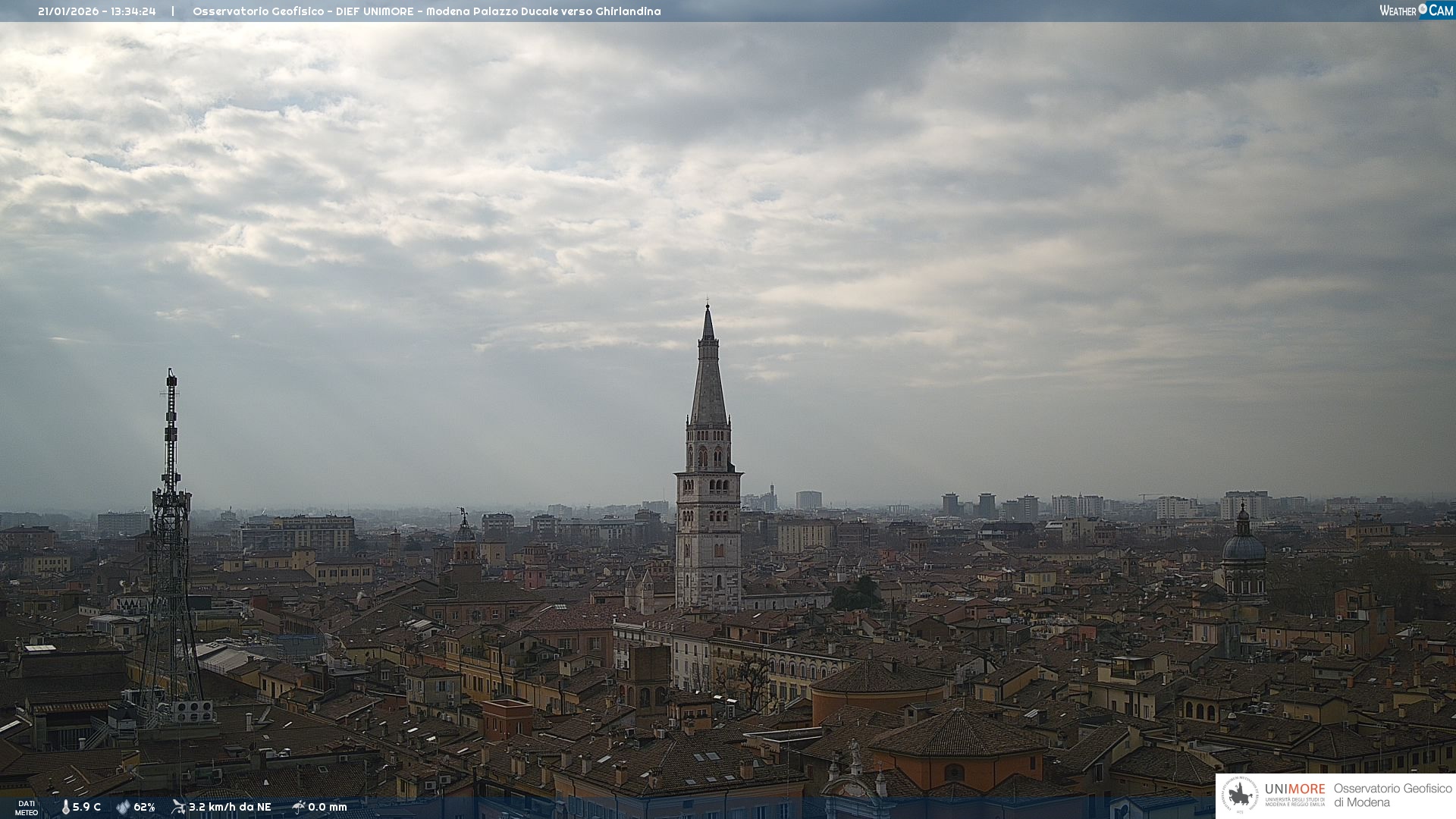Viewport: 1456px width, 819px height.
Task: Click the 3.2 km/h da NE wind reading
Action: tap(230, 807)
